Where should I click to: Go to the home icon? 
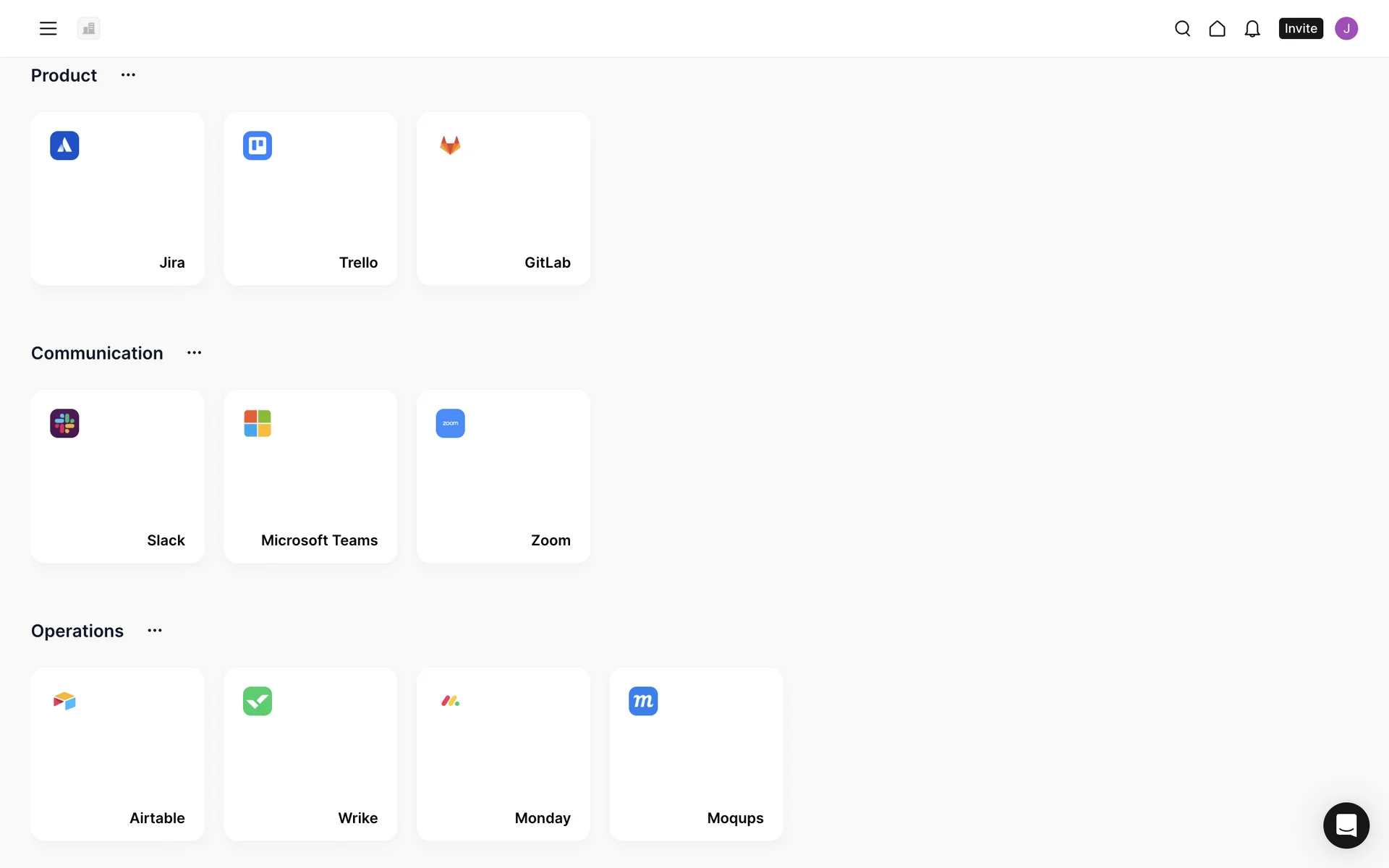click(1218, 28)
